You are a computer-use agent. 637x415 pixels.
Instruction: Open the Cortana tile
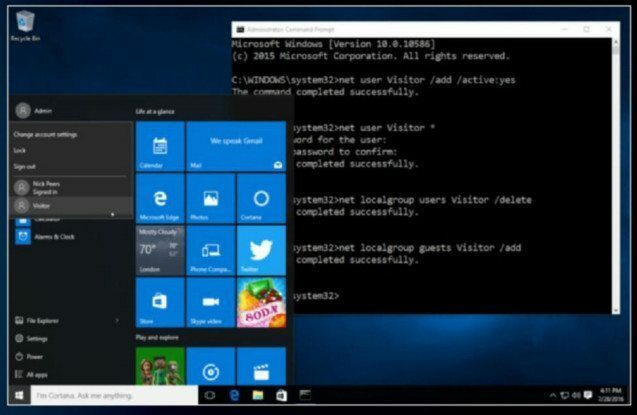coord(261,199)
